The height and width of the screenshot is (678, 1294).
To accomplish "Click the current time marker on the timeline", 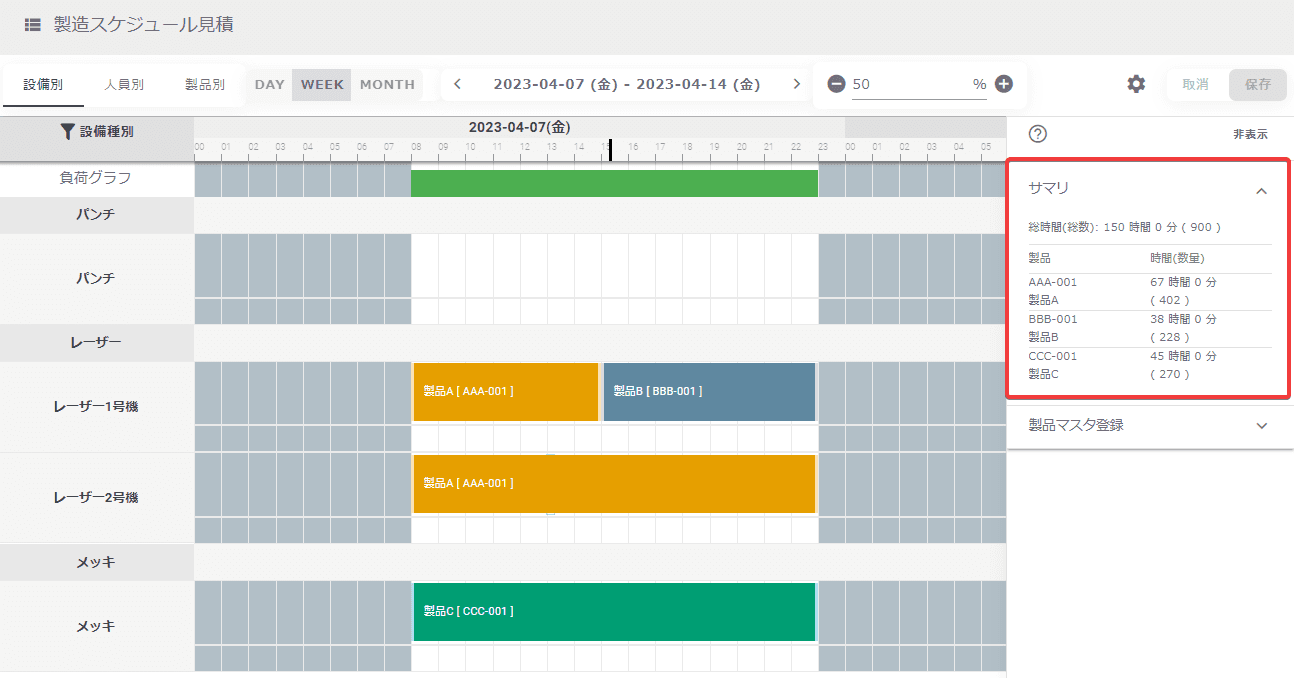I will pyautogui.click(x=610, y=149).
